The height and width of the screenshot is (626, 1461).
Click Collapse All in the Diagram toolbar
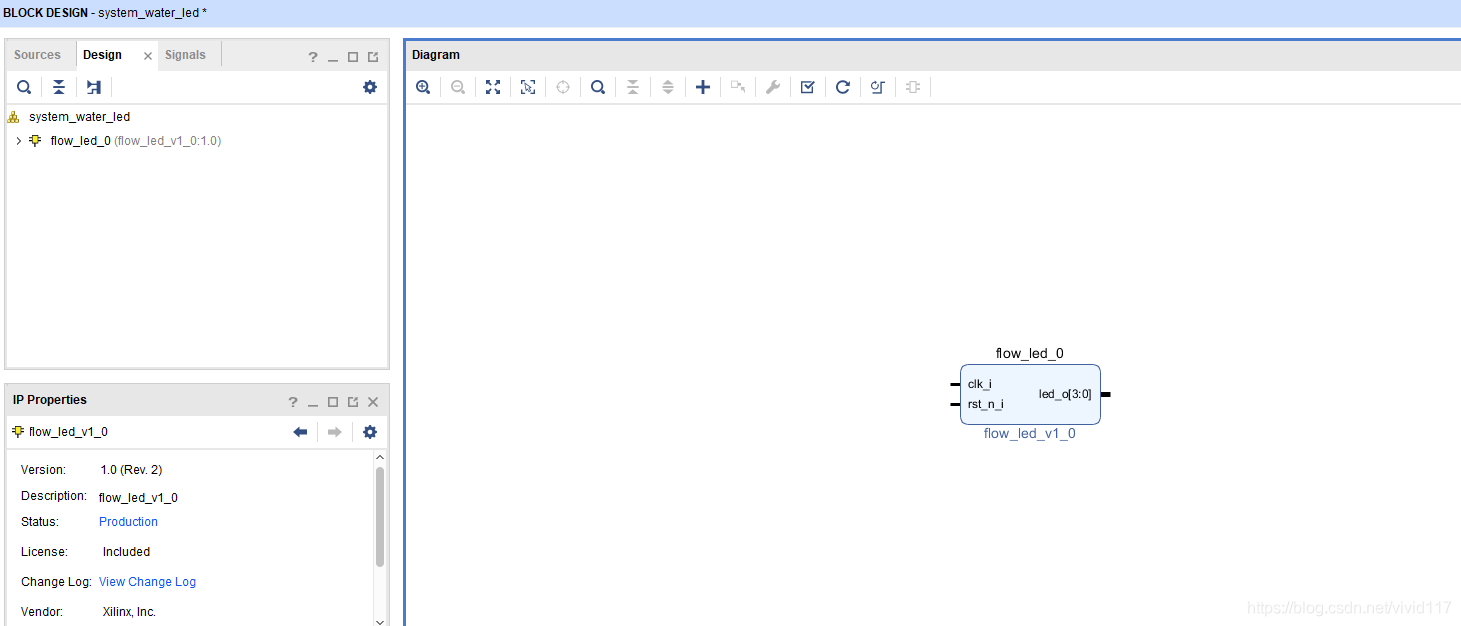coord(633,87)
